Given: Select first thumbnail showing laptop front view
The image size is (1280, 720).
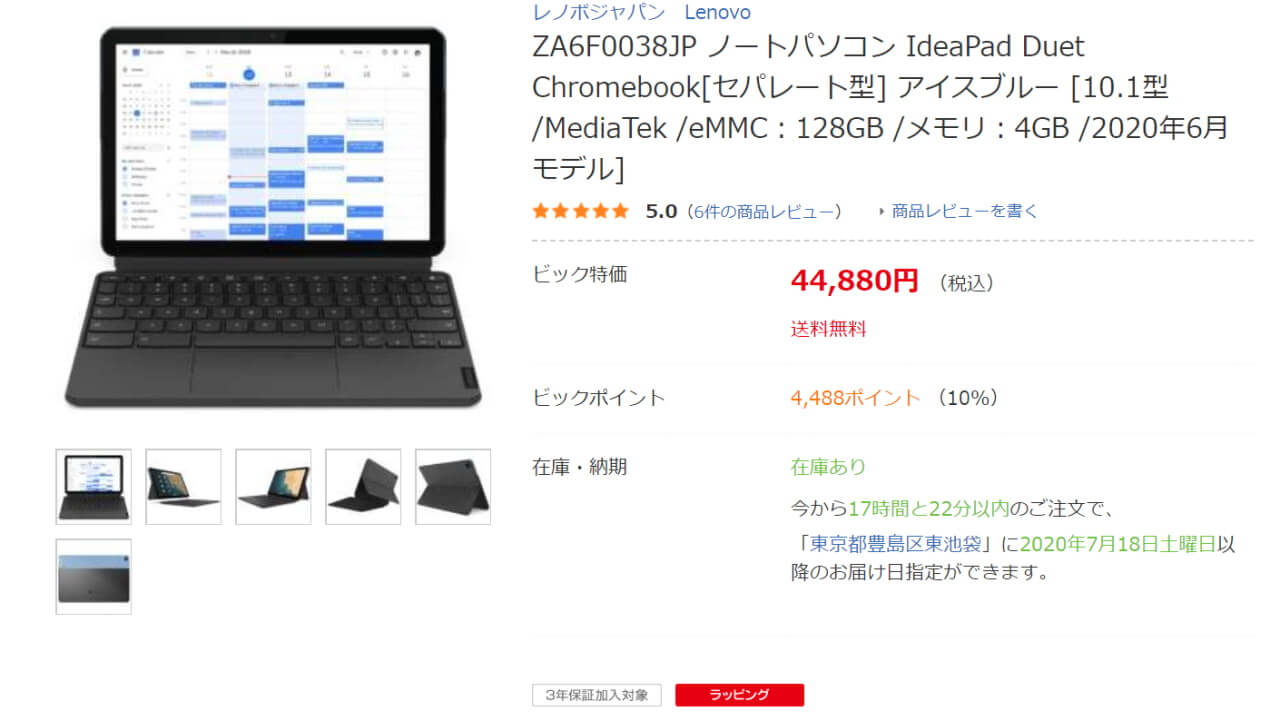Looking at the screenshot, I should (x=93, y=486).
